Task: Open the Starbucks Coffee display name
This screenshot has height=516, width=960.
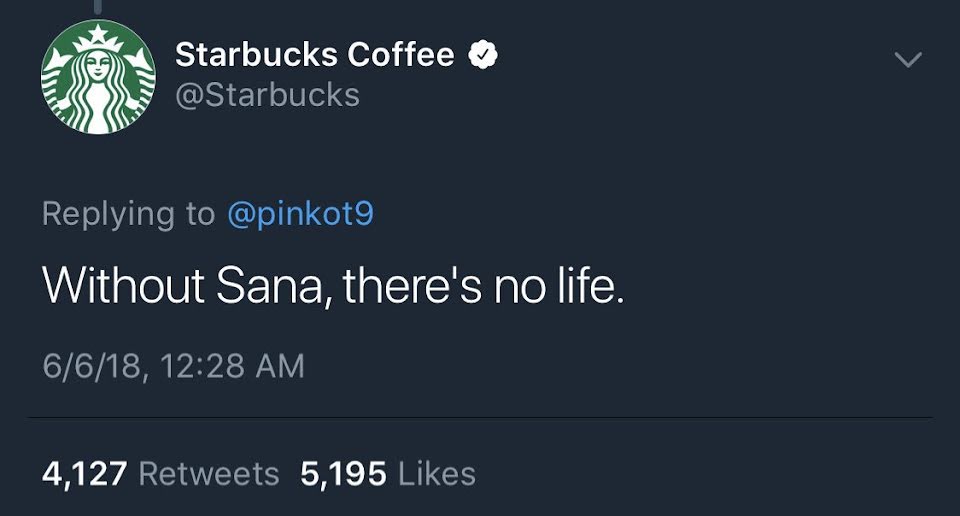Action: [314, 56]
